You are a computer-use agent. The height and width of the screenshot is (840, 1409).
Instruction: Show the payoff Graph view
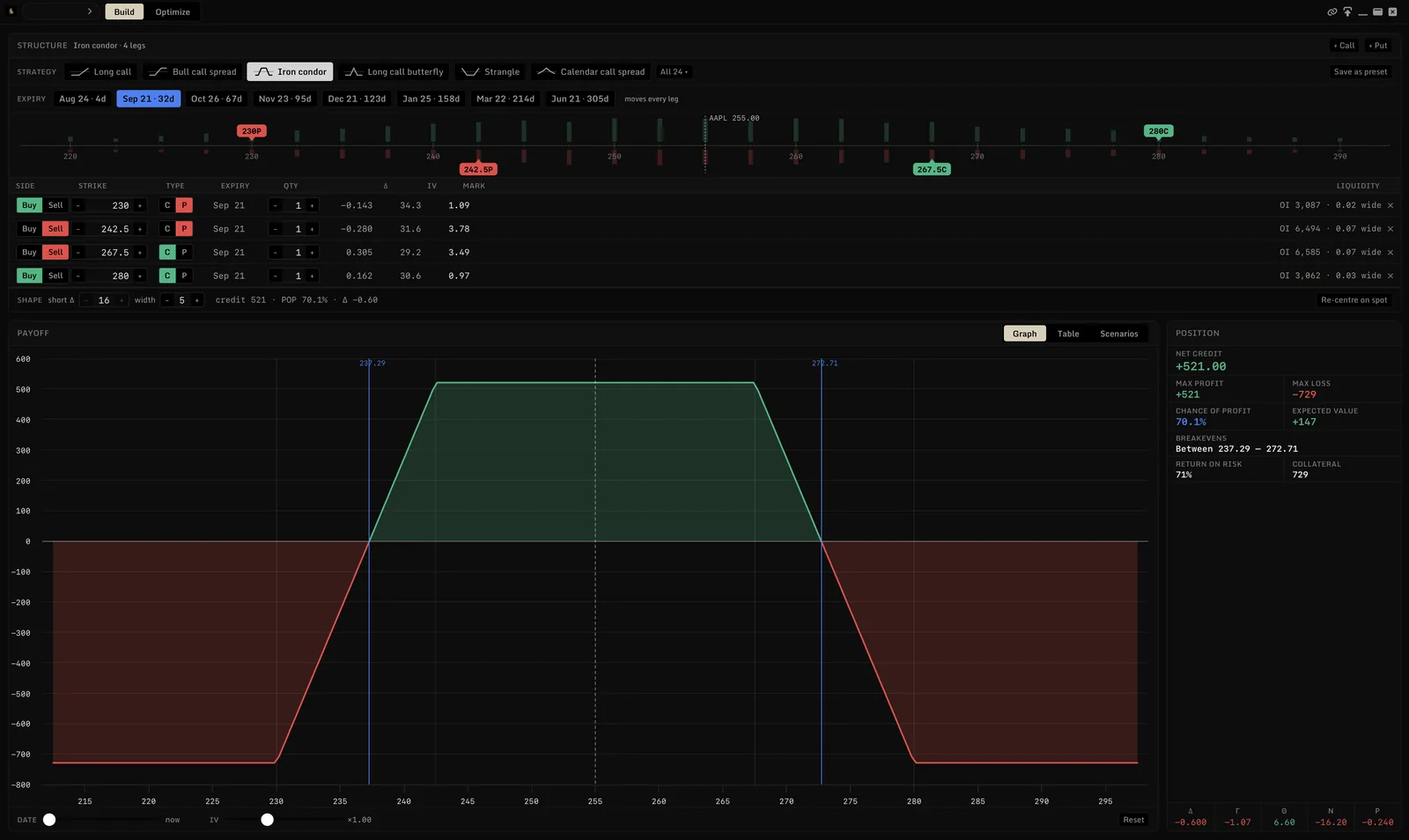click(x=1024, y=334)
